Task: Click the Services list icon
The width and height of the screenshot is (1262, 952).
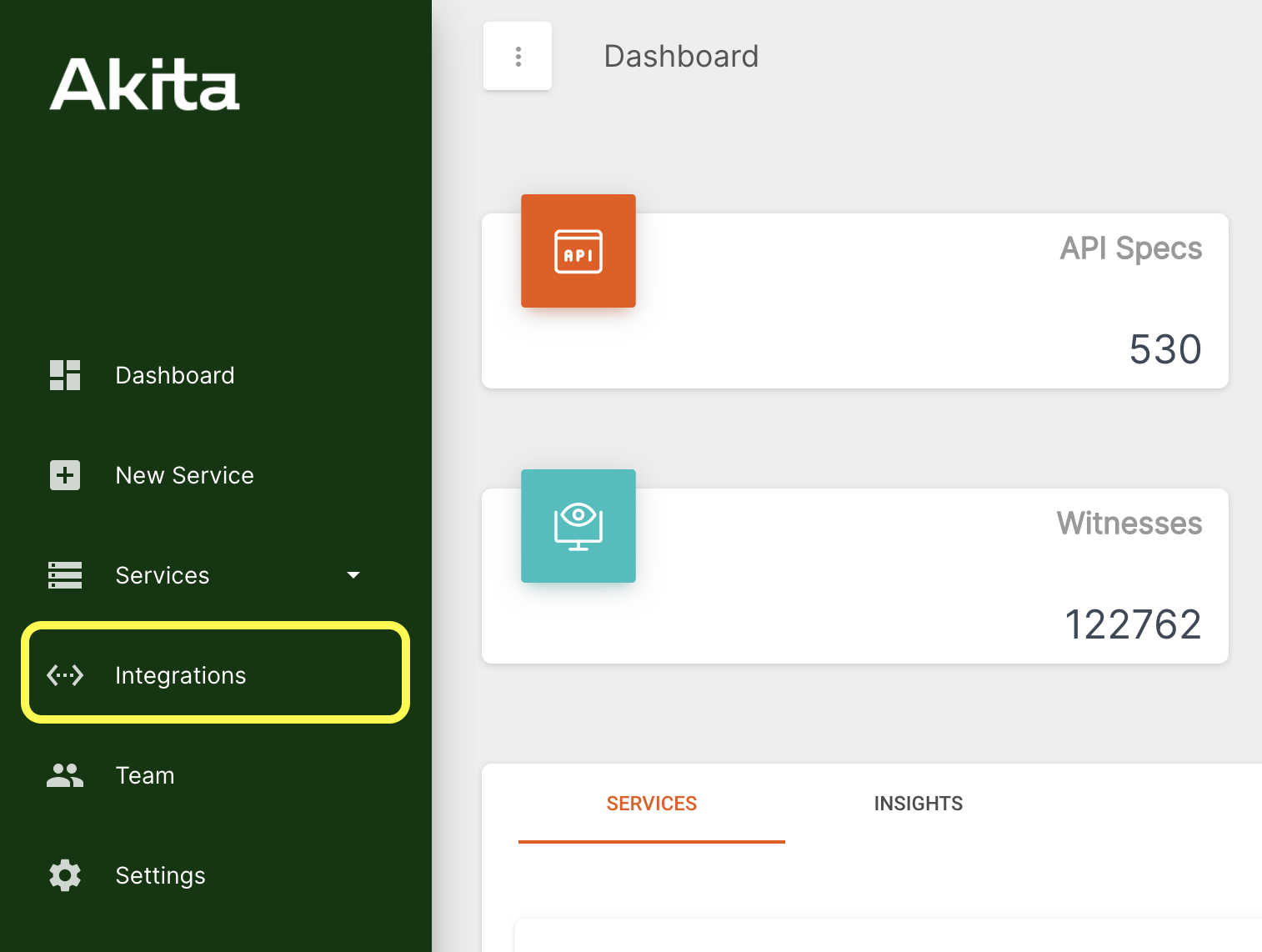Action: click(65, 575)
